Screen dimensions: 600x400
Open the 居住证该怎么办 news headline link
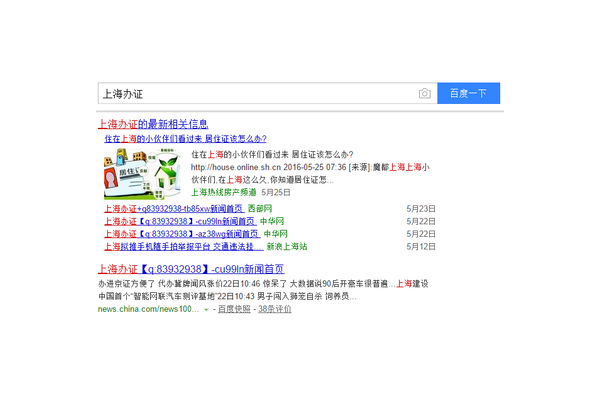184,139
